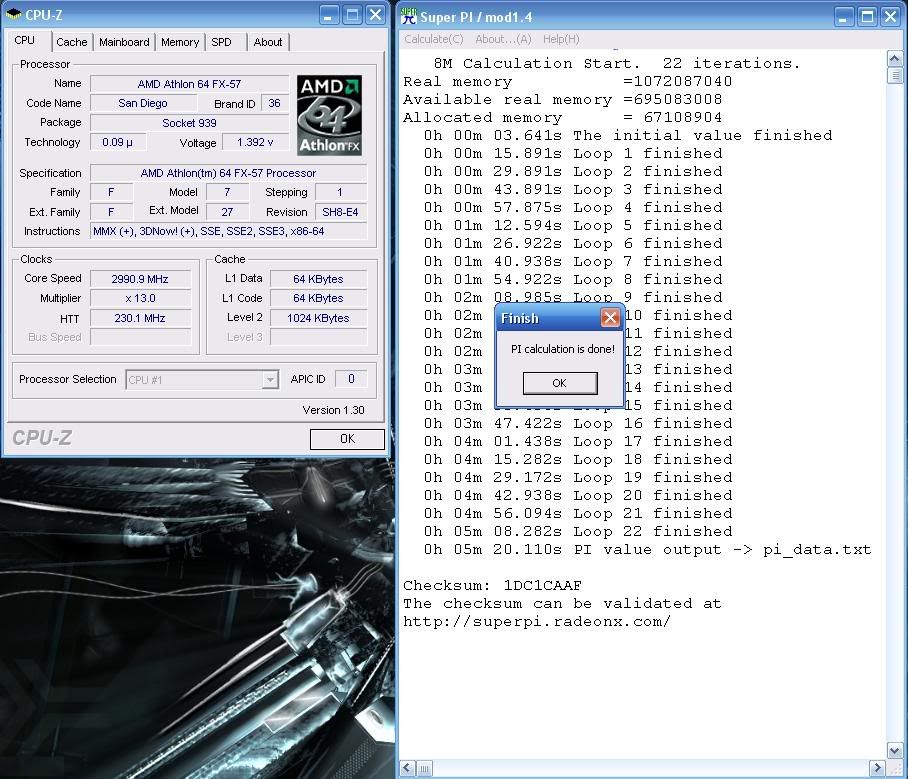Click the right arrow of Super PI horizontal scrollbar
The image size is (908, 779).
[x=877, y=768]
